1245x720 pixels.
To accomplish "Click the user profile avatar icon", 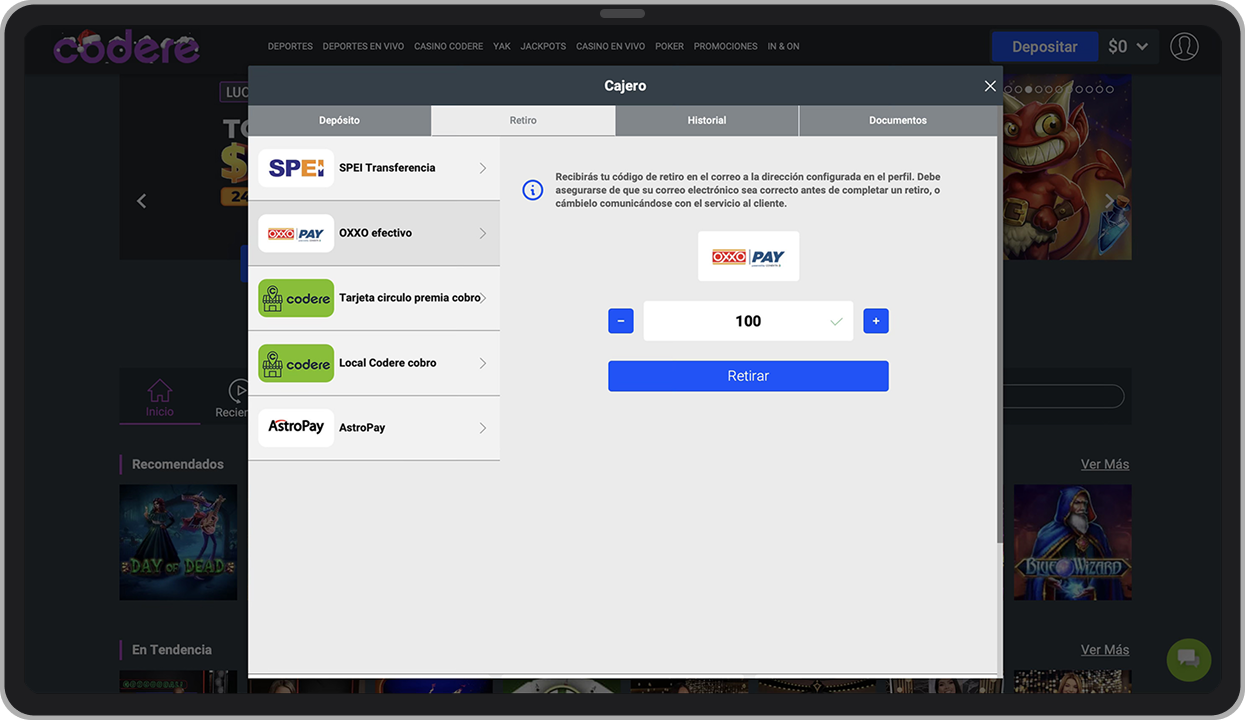I will (x=1184, y=46).
